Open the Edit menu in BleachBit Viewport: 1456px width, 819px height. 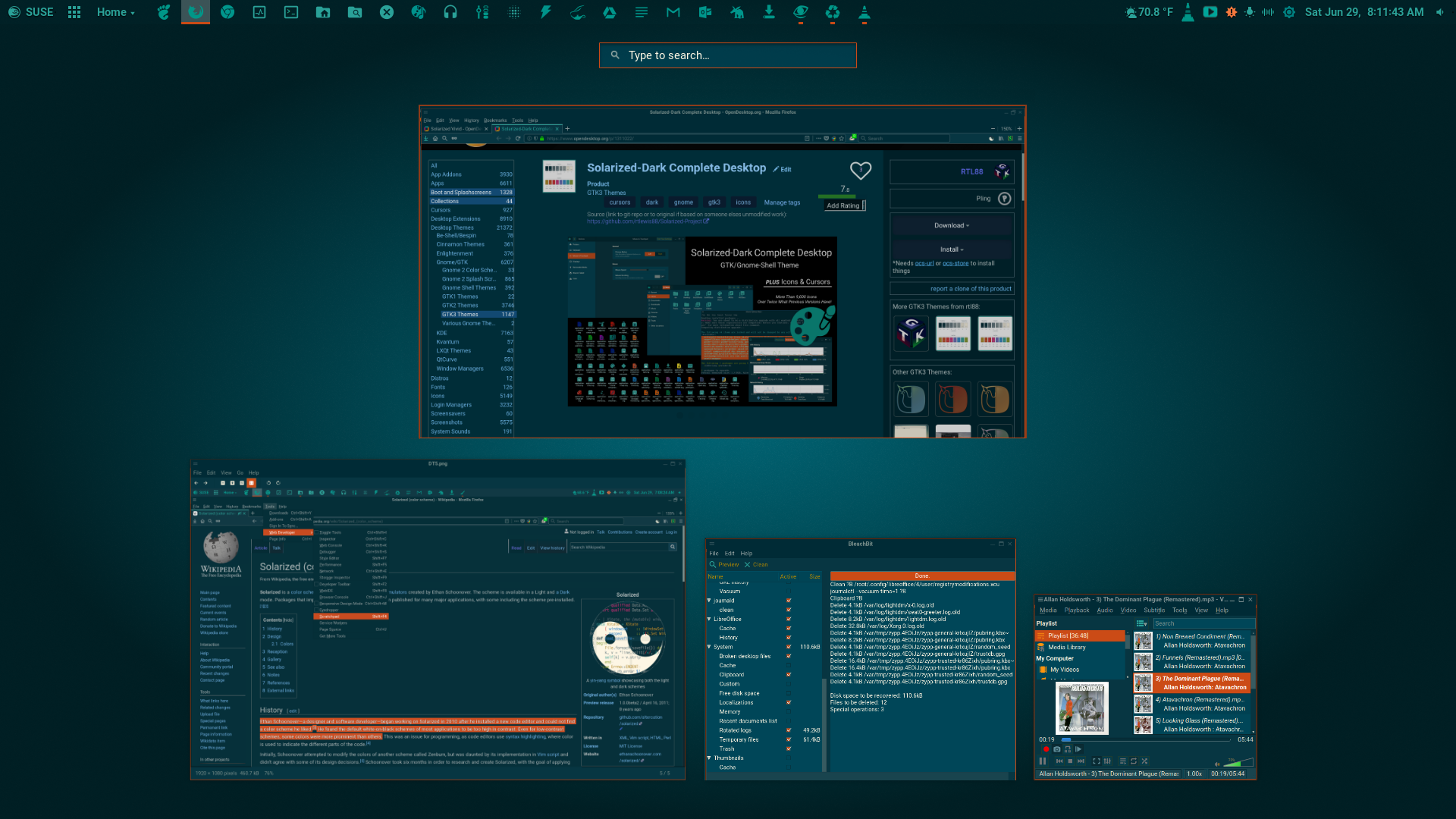pos(730,554)
